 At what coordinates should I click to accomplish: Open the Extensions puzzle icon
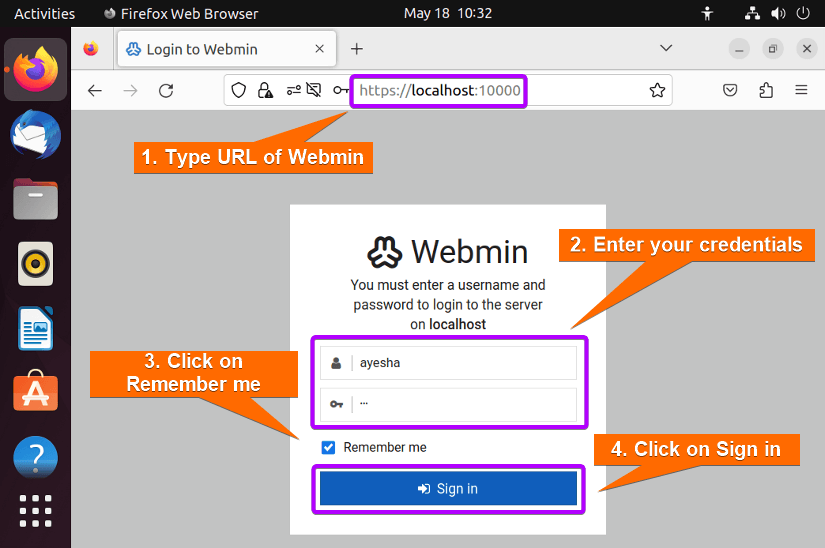[x=766, y=90]
